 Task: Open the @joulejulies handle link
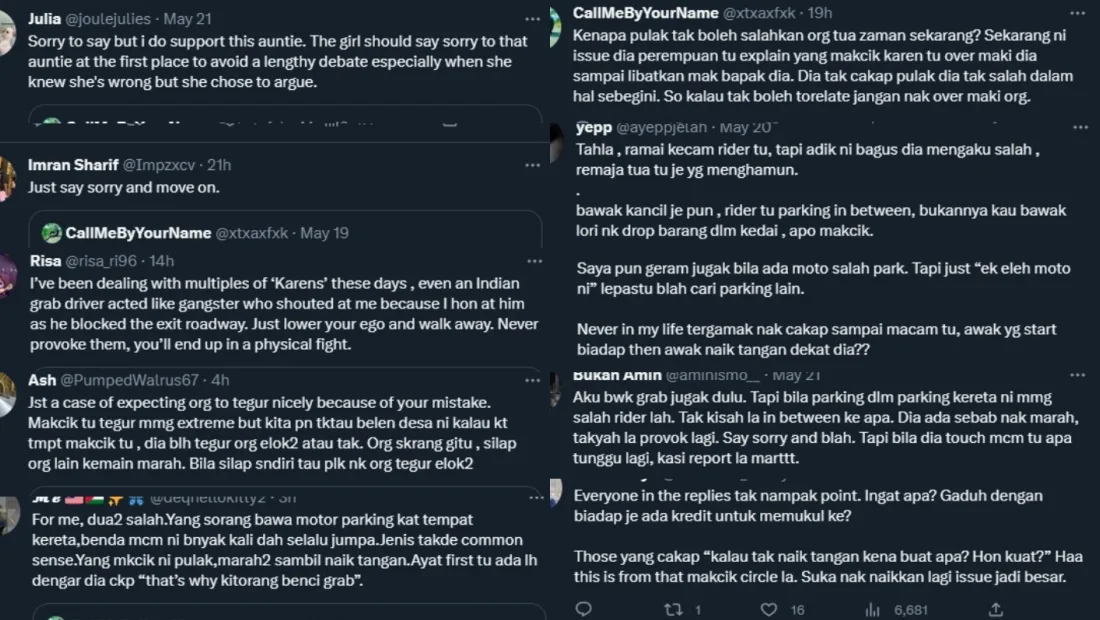pyautogui.click(x=109, y=18)
